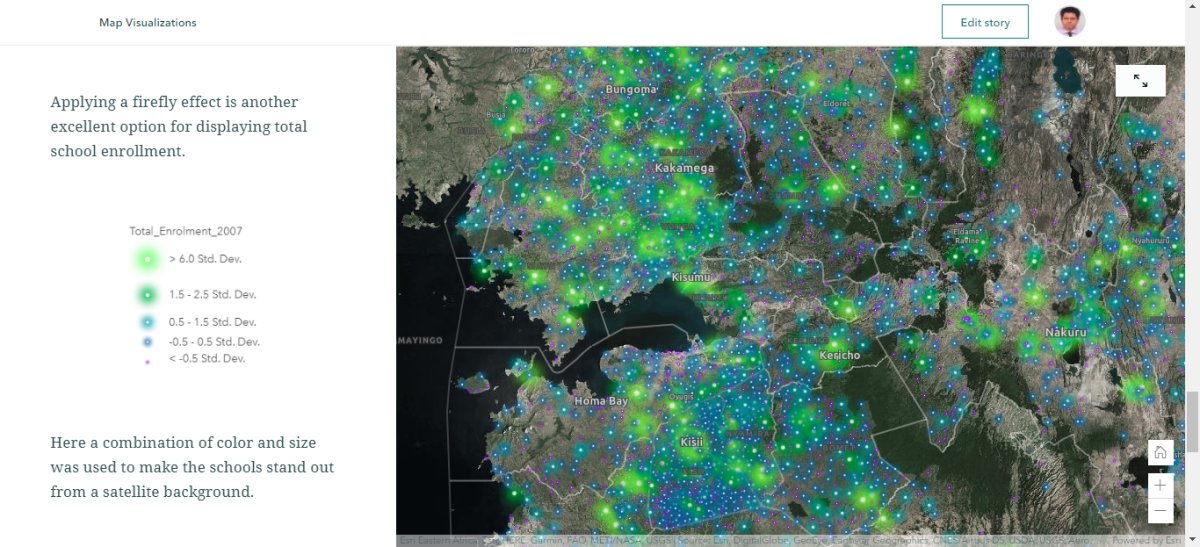Zoom in the map with plus button
Screen dimensions: 1200x547
1160,486
